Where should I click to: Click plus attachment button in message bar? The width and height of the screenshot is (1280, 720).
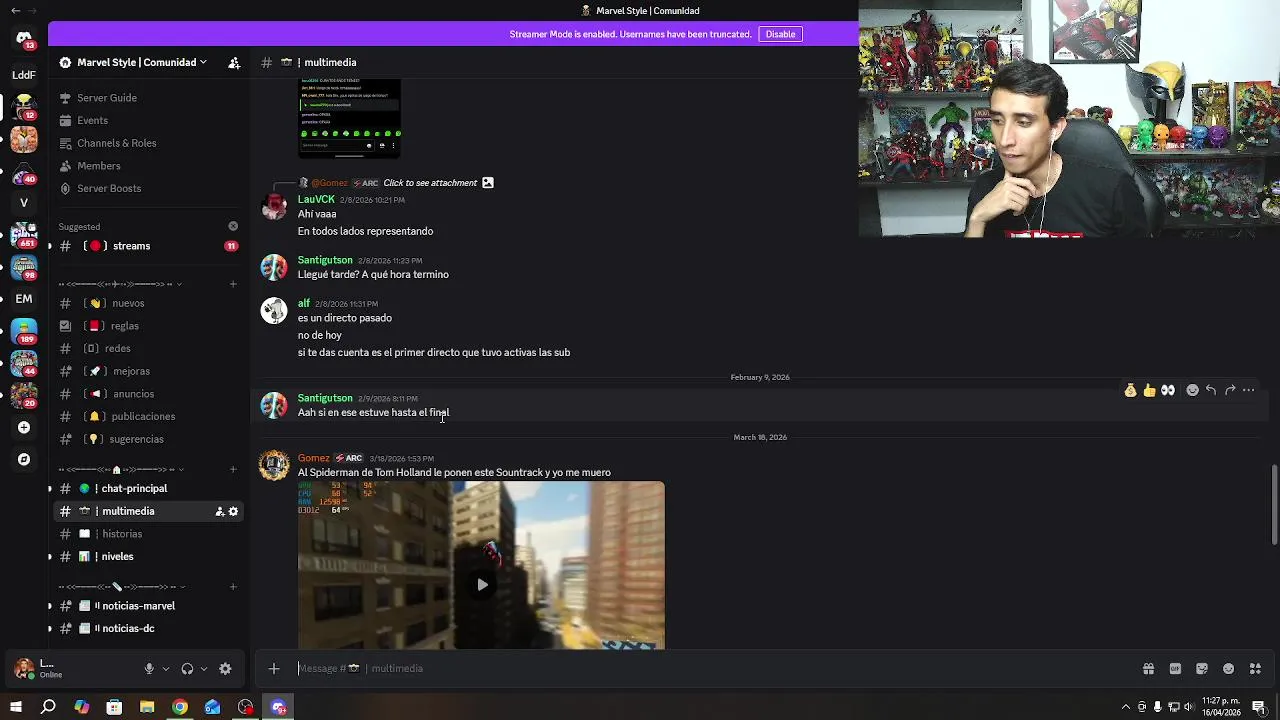coord(274,669)
